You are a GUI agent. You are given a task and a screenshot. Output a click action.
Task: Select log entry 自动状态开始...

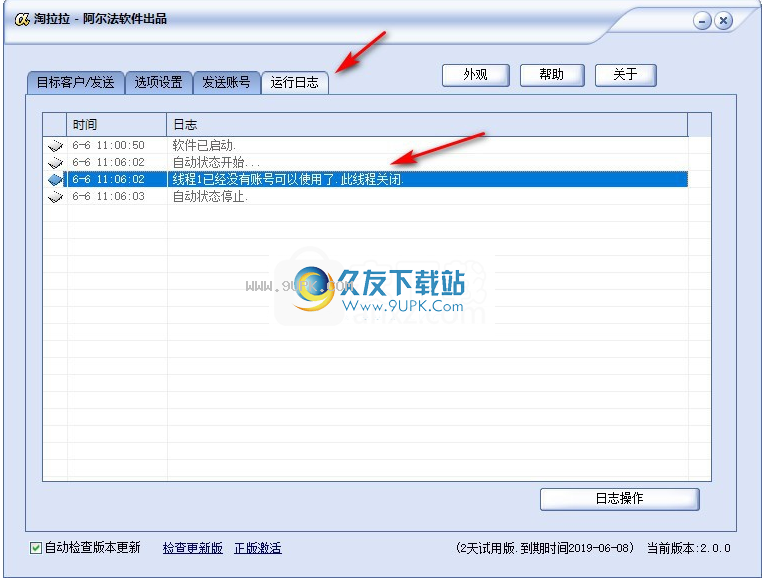pos(365,162)
